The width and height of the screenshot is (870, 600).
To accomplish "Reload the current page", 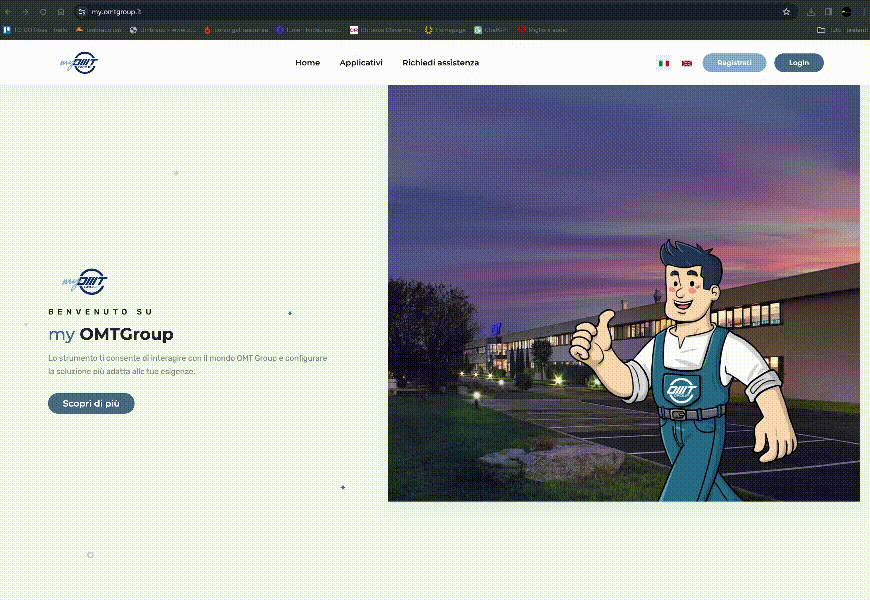I will 43,12.
